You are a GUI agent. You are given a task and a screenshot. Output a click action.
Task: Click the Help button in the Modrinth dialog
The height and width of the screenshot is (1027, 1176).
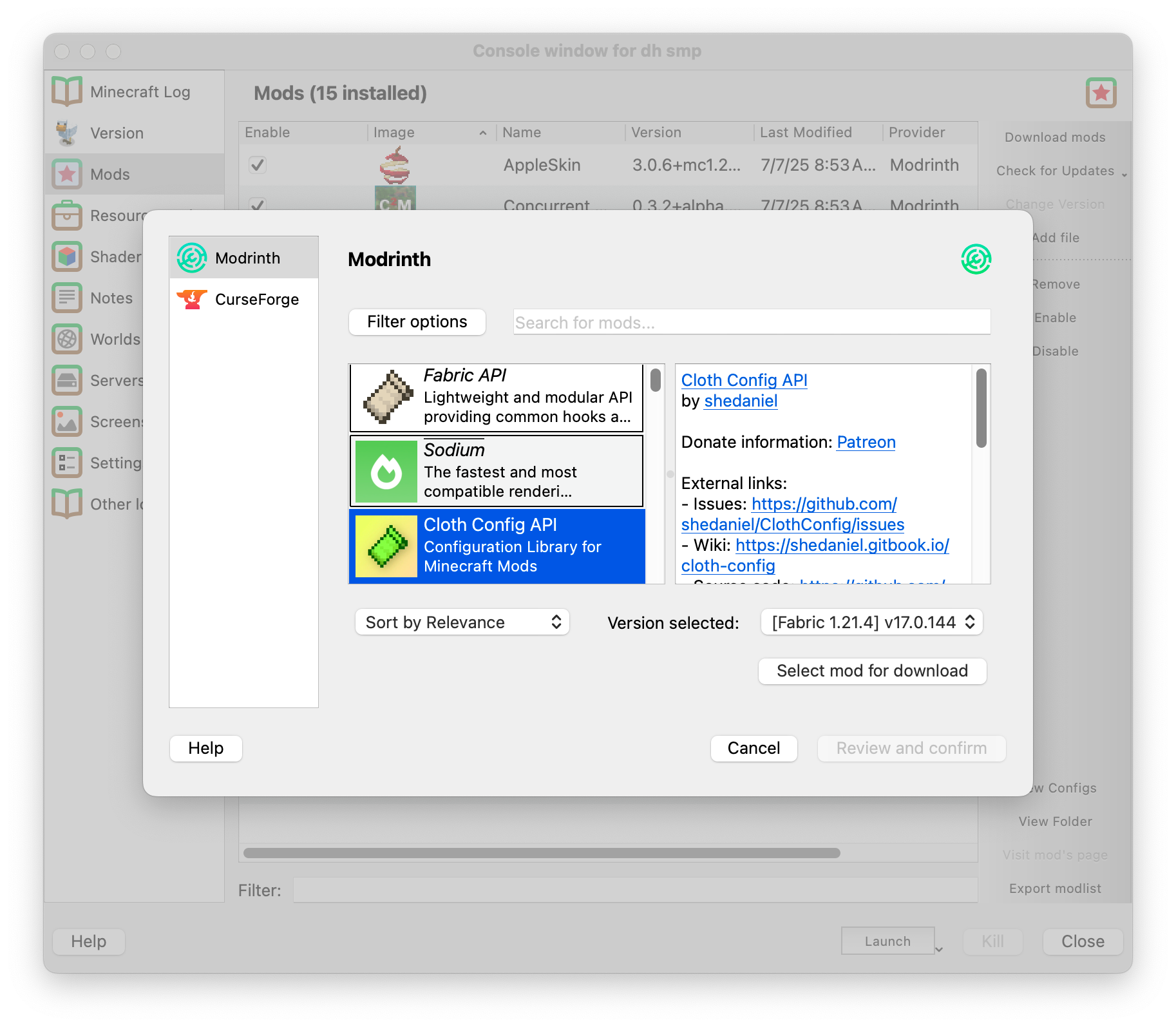206,748
